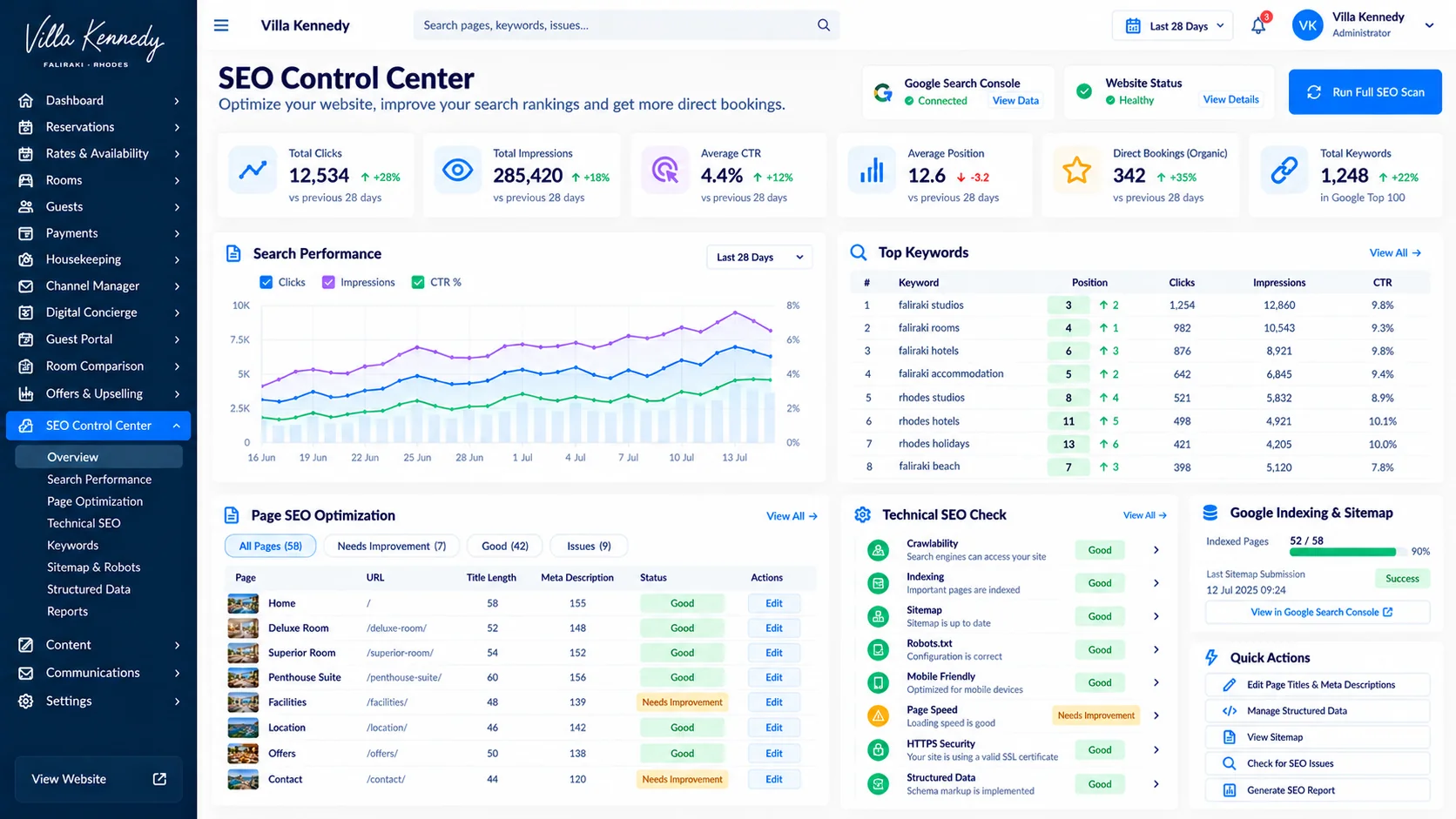Expand the Crawlability check row chevron

(1156, 550)
